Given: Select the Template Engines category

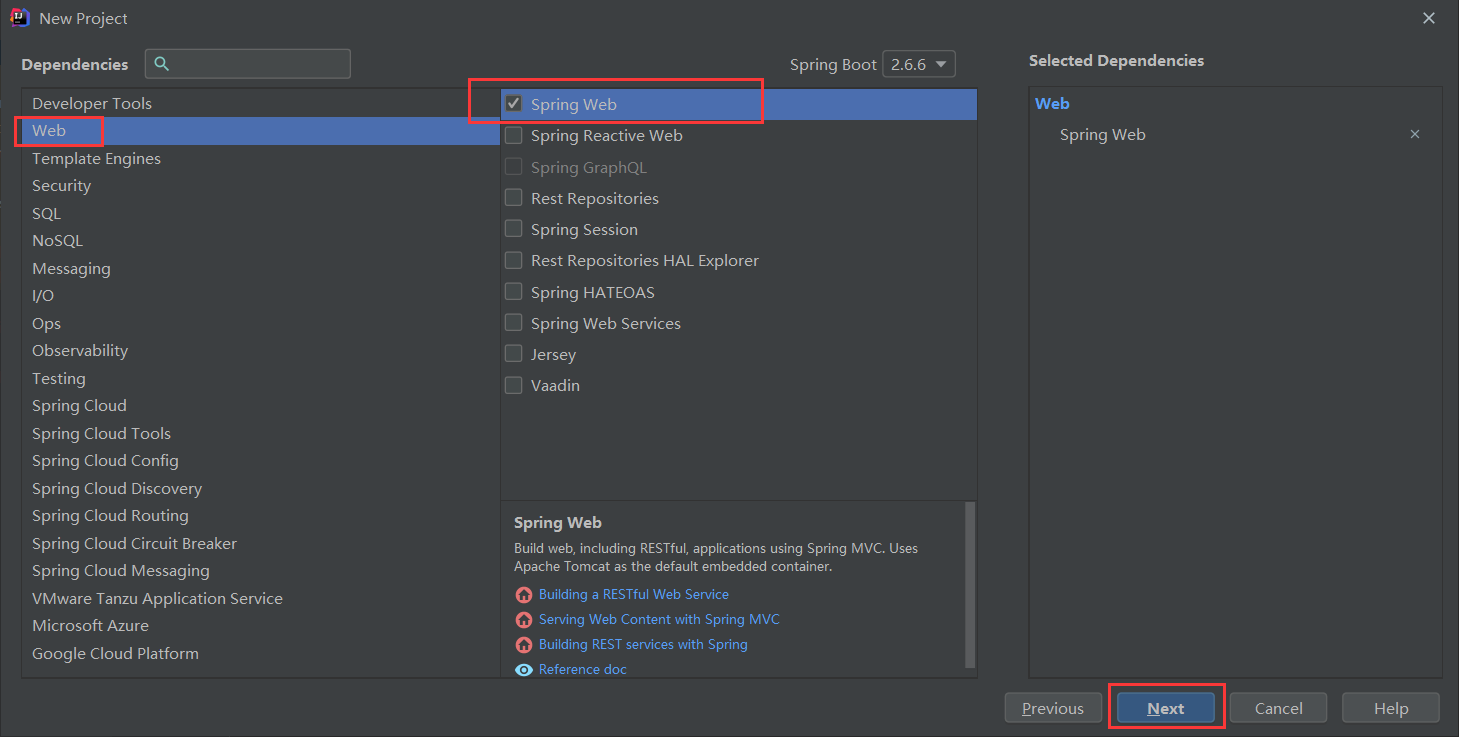Looking at the screenshot, I should (x=260, y=158).
